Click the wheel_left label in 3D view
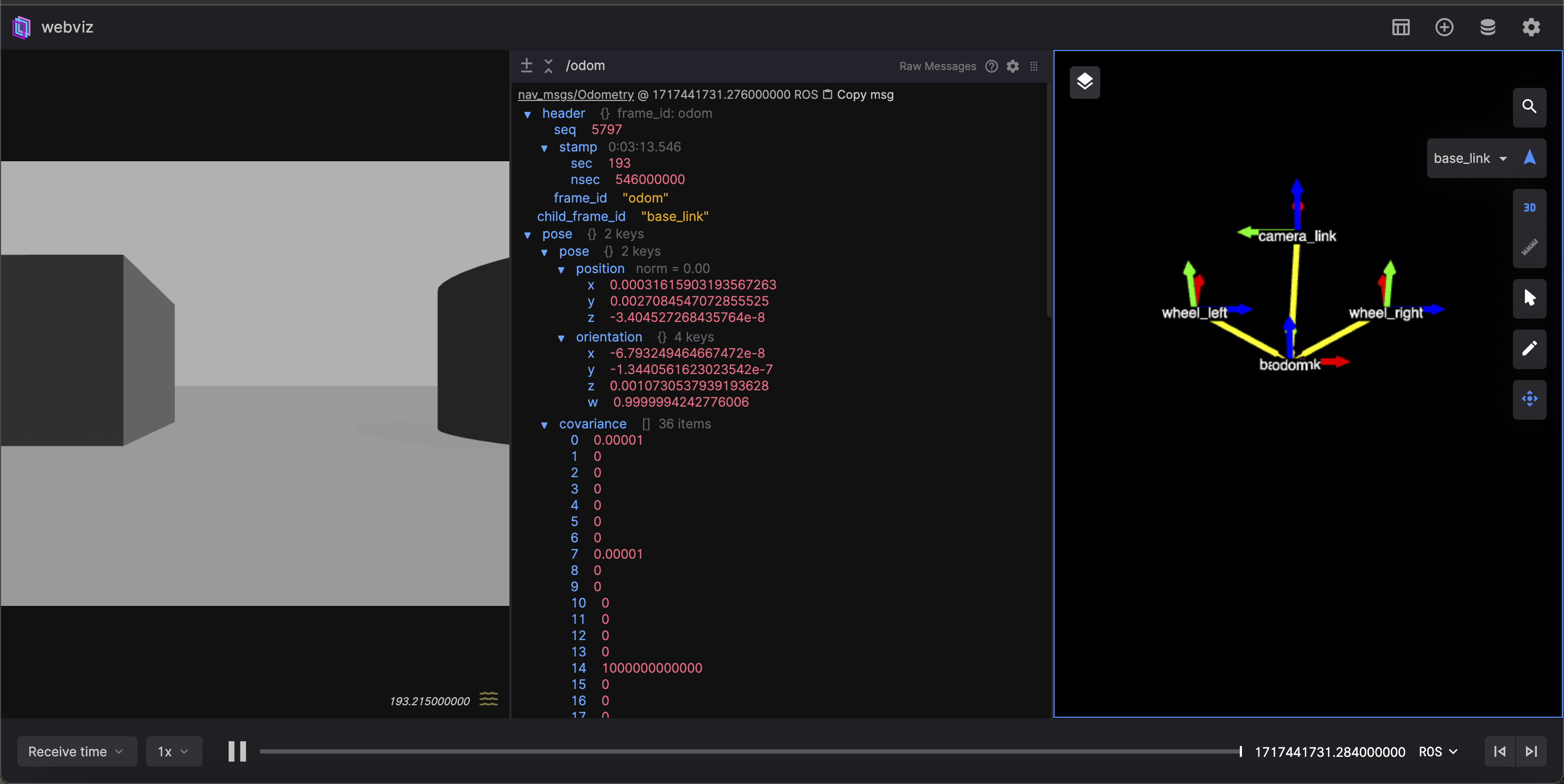The height and width of the screenshot is (784, 1564). pos(1194,313)
